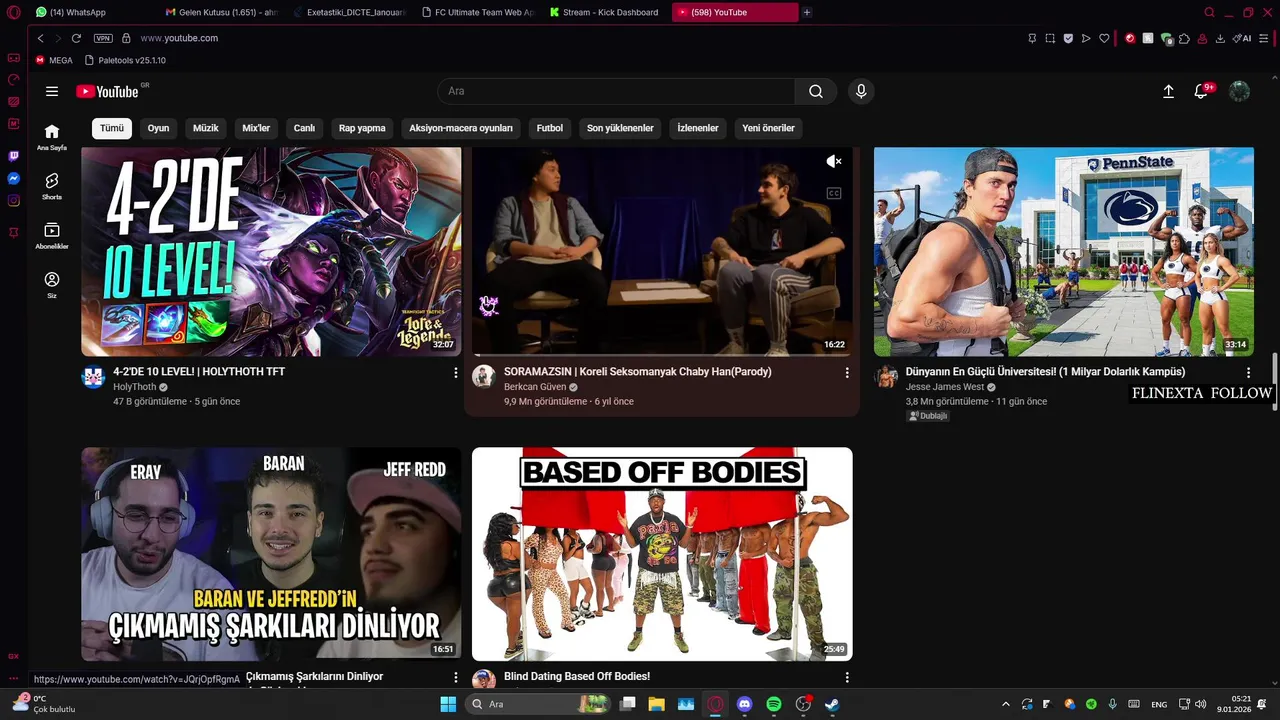1280x720 pixels.
Task: Open Messenger in Opera sidebar
Action: 14,178
